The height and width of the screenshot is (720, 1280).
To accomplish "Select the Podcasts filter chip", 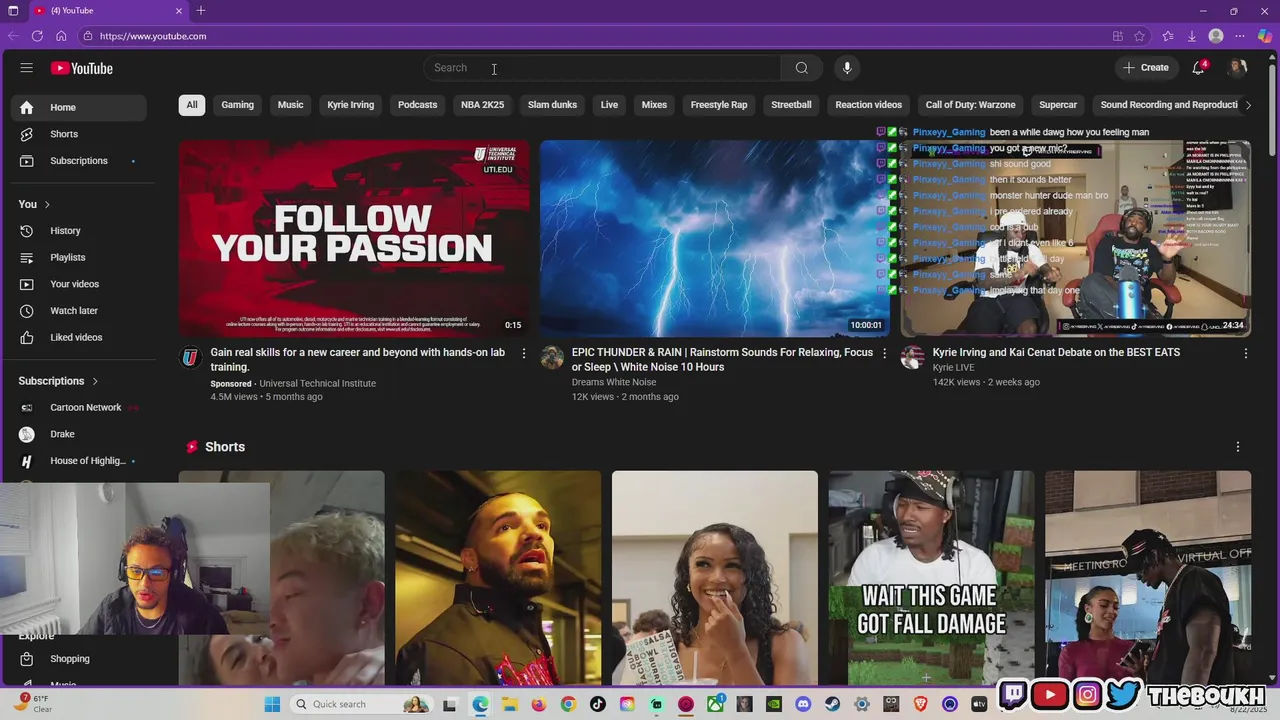I will pyautogui.click(x=417, y=105).
